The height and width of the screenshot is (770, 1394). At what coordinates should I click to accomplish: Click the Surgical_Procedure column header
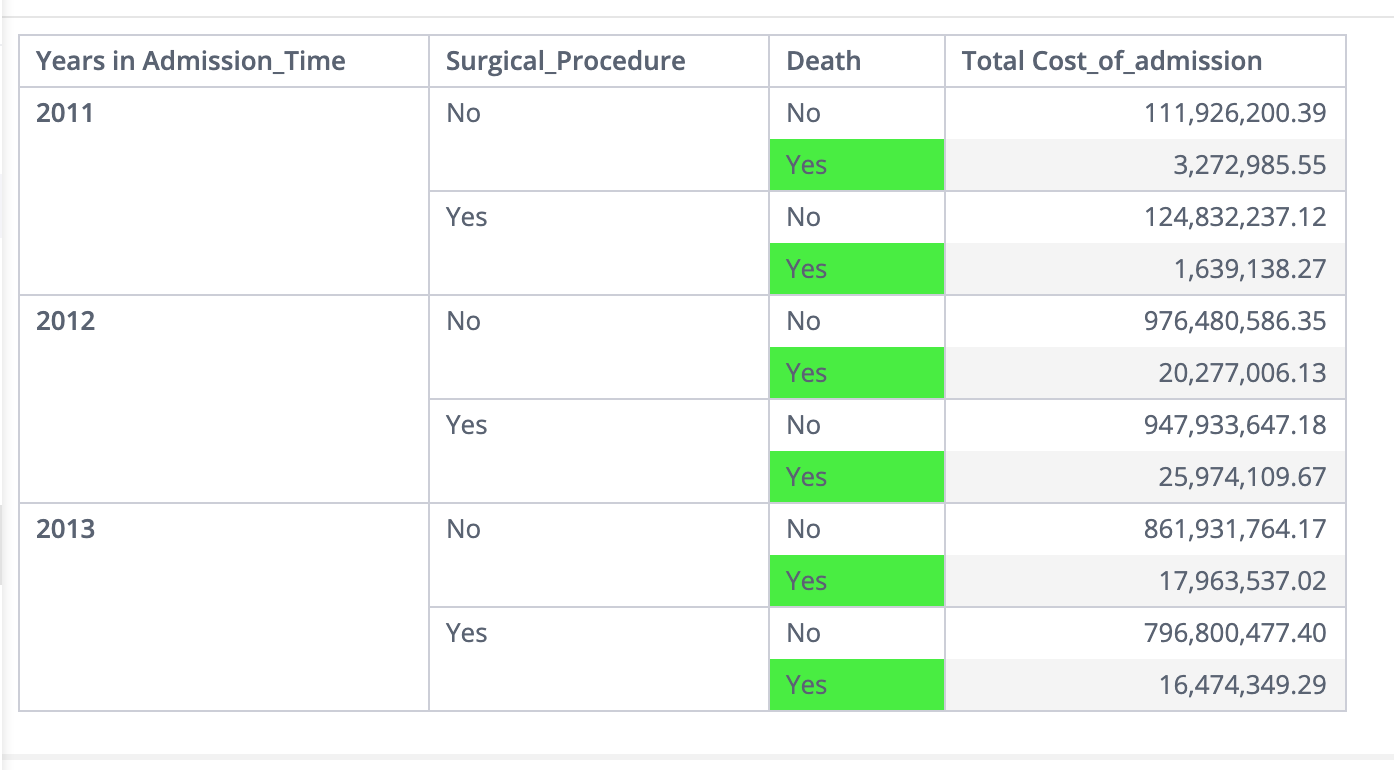point(565,61)
